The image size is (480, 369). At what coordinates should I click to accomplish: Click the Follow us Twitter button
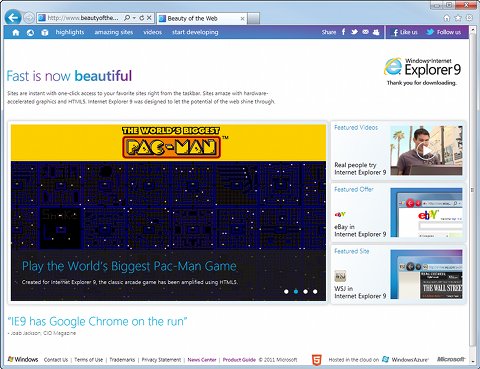(444, 32)
